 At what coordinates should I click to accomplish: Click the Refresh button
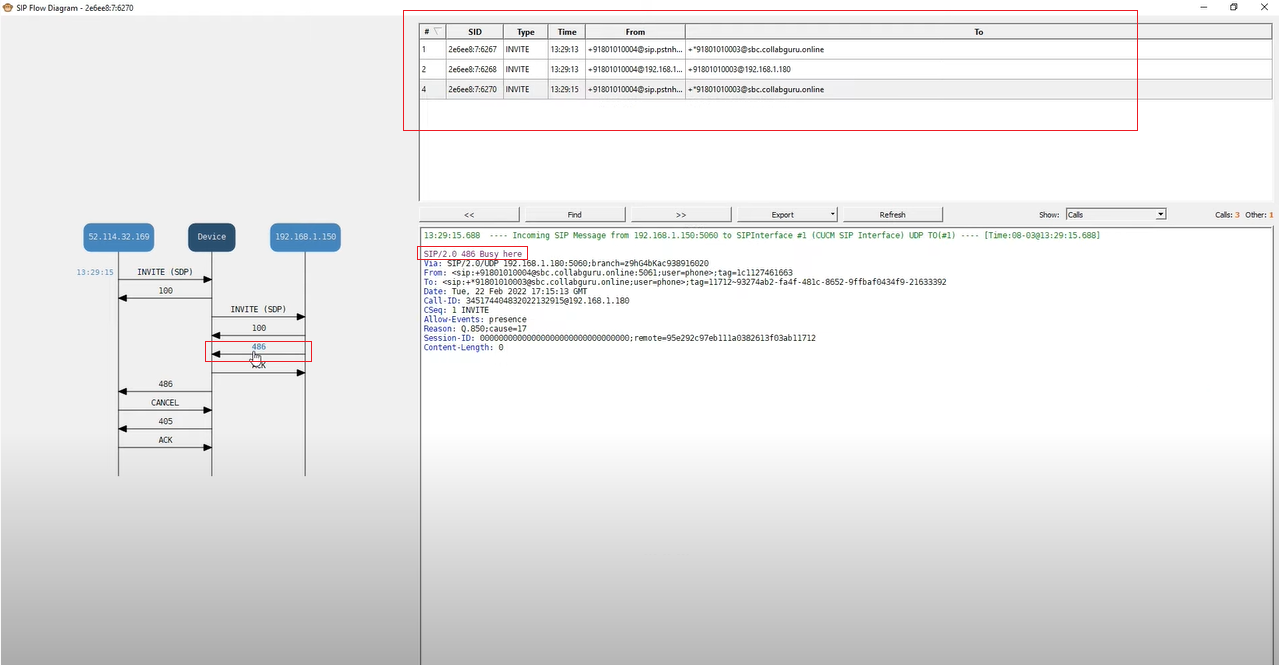pyautogui.click(x=893, y=214)
